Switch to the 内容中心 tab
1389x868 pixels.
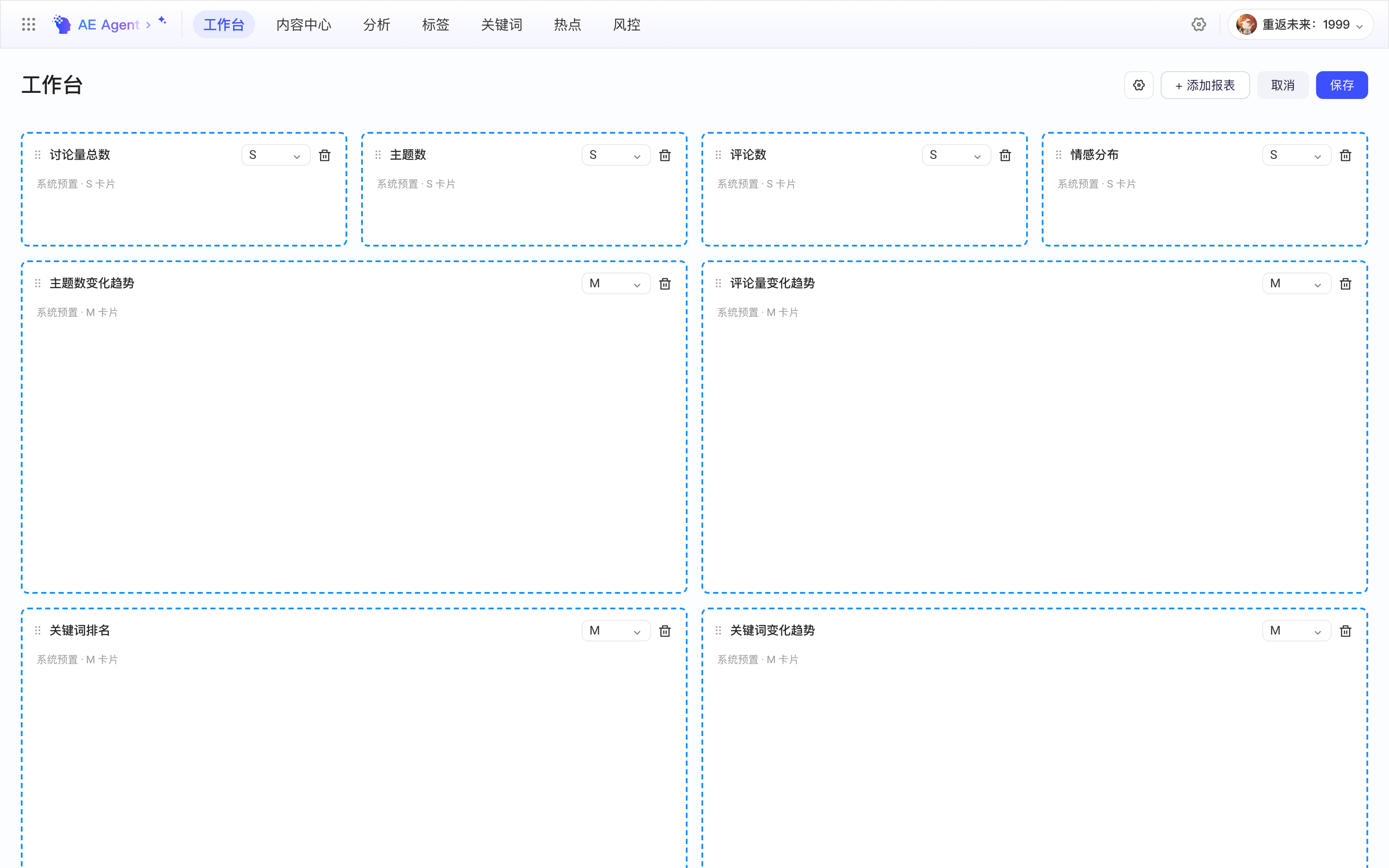click(x=304, y=25)
